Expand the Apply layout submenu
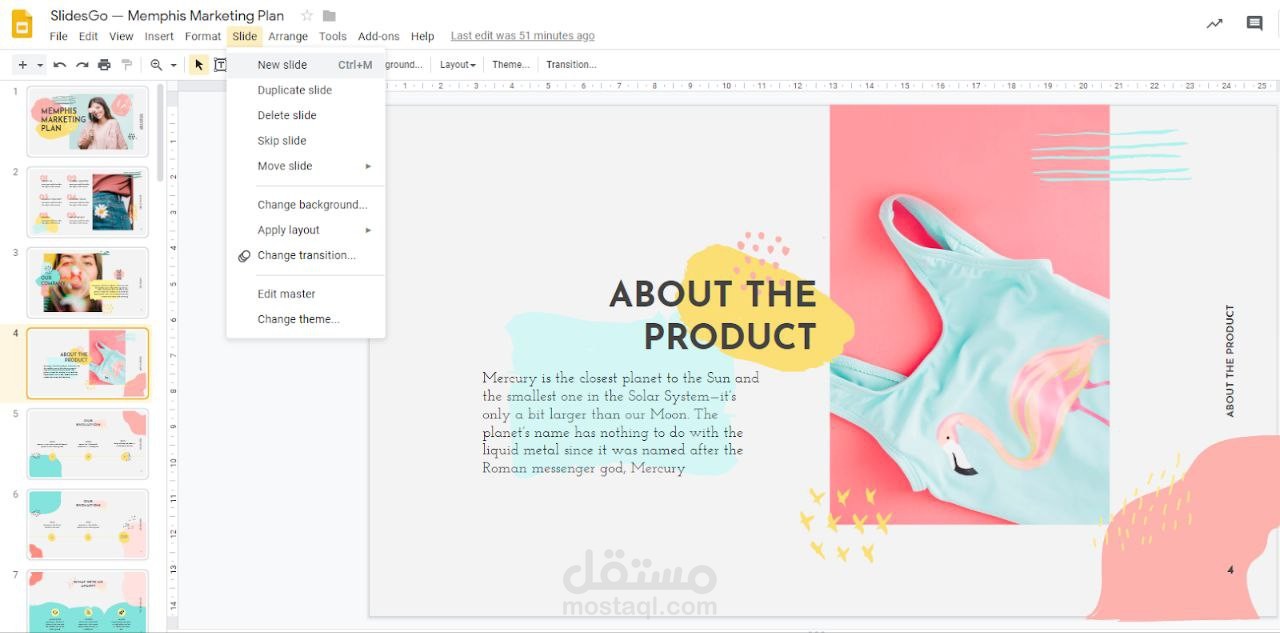Screen dimensions: 1280x633 pos(306,230)
